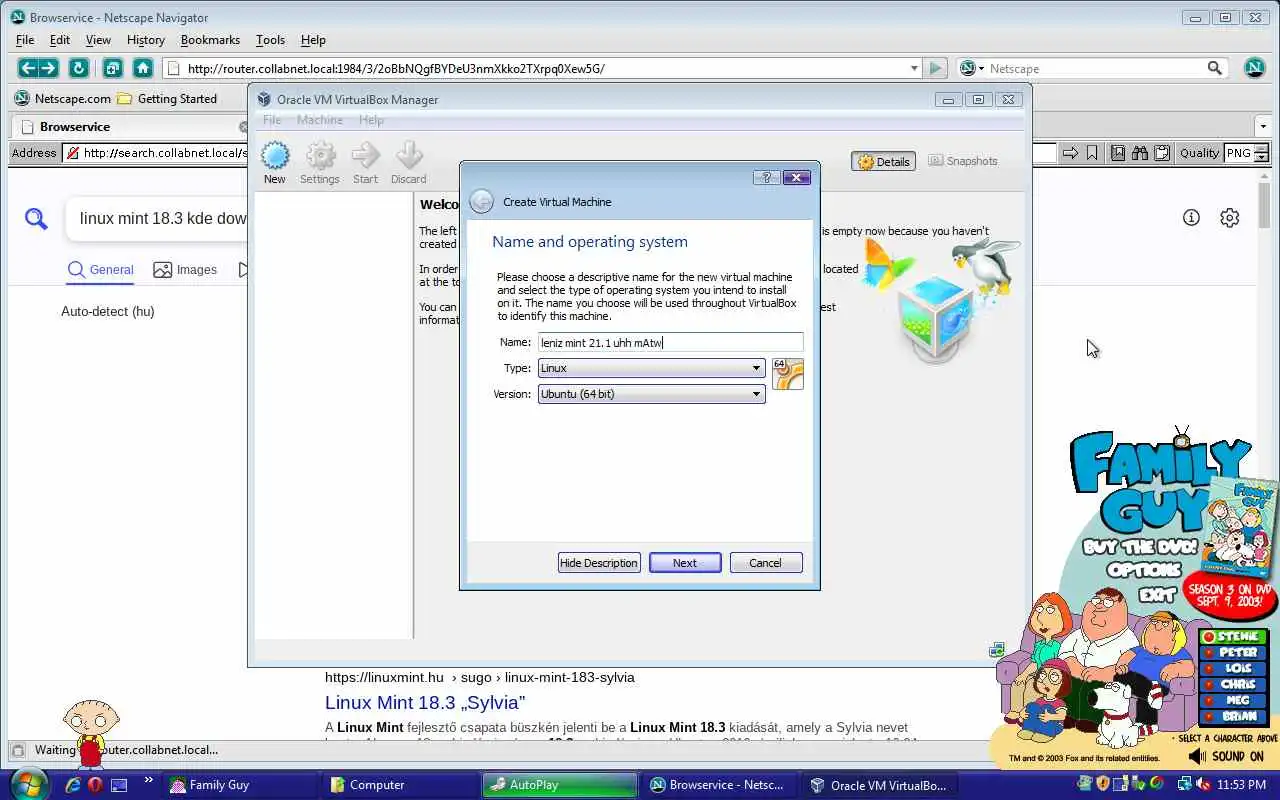Viewport: 1280px width, 800px height.
Task: Click Hide Description button
Action: (599, 563)
